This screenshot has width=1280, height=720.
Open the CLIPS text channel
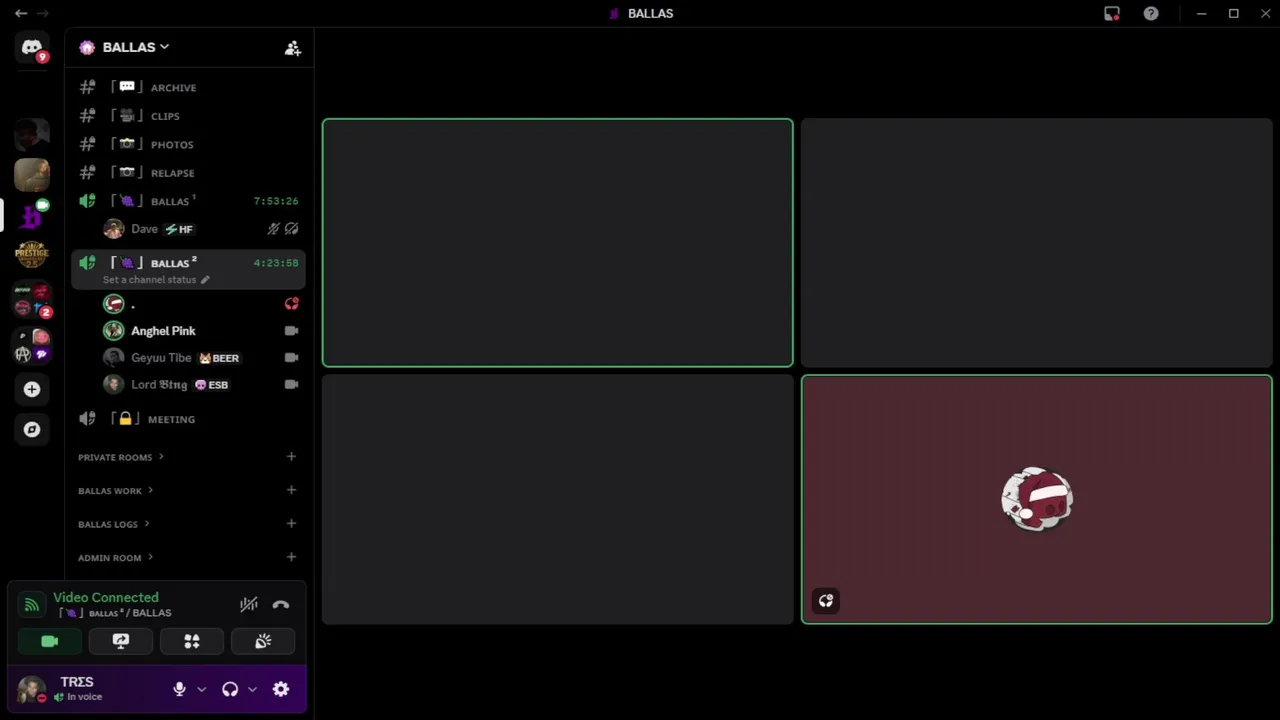coord(188,116)
